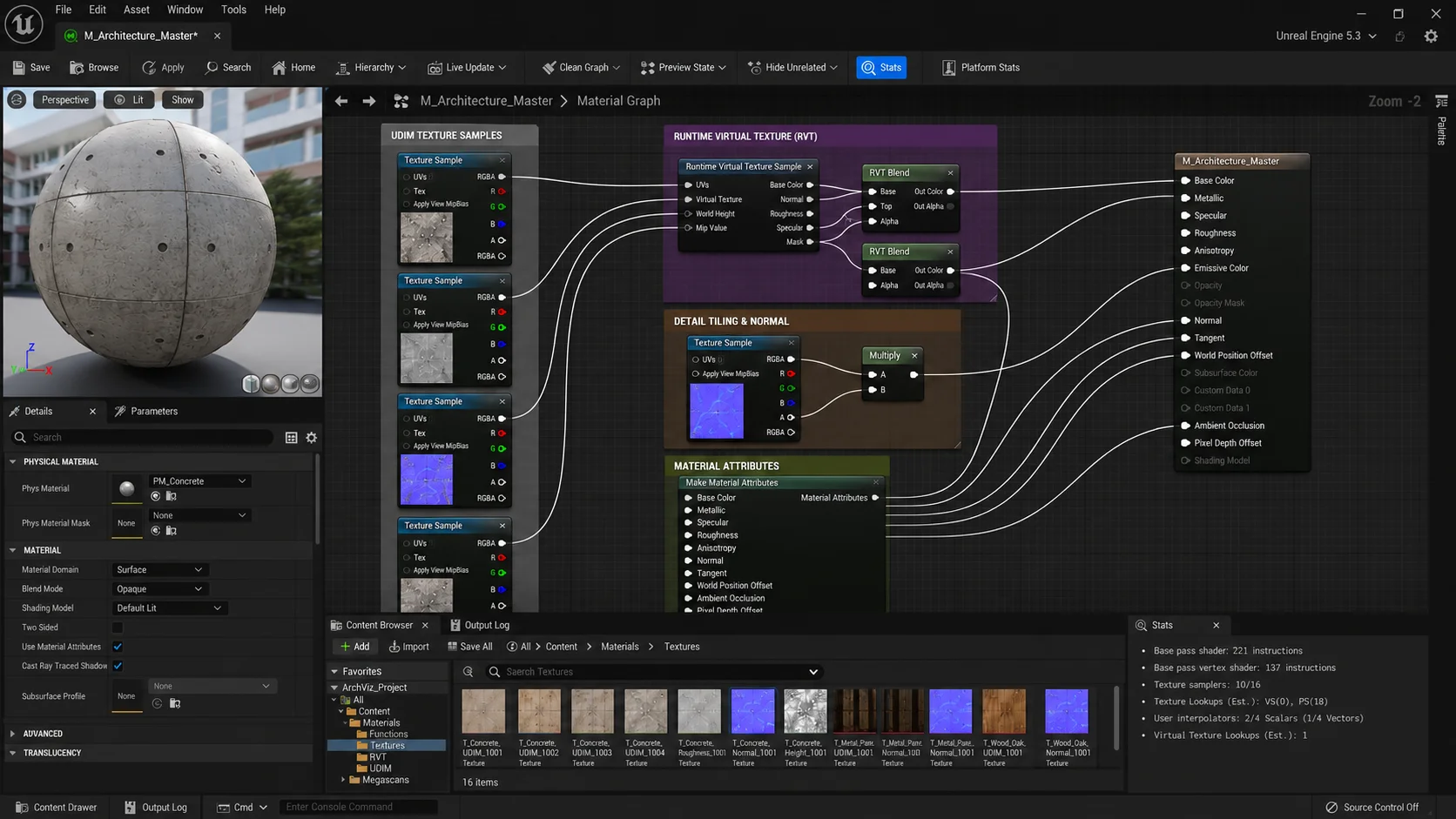Collapse the PHYSICAL MATERIAL section
The height and width of the screenshot is (819, 1456).
tap(13, 462)
